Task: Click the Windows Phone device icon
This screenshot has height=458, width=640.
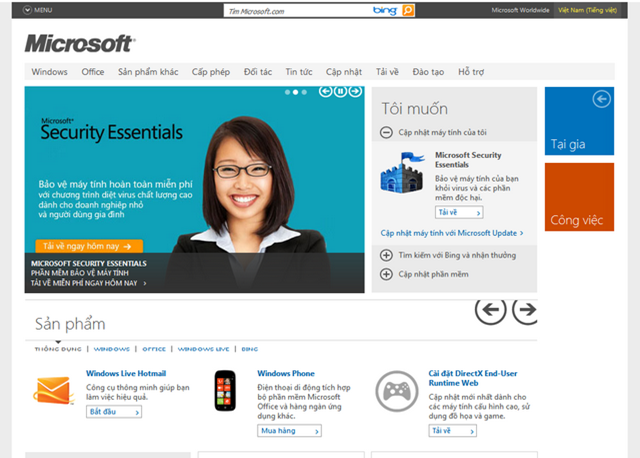Action: [225, 390]
